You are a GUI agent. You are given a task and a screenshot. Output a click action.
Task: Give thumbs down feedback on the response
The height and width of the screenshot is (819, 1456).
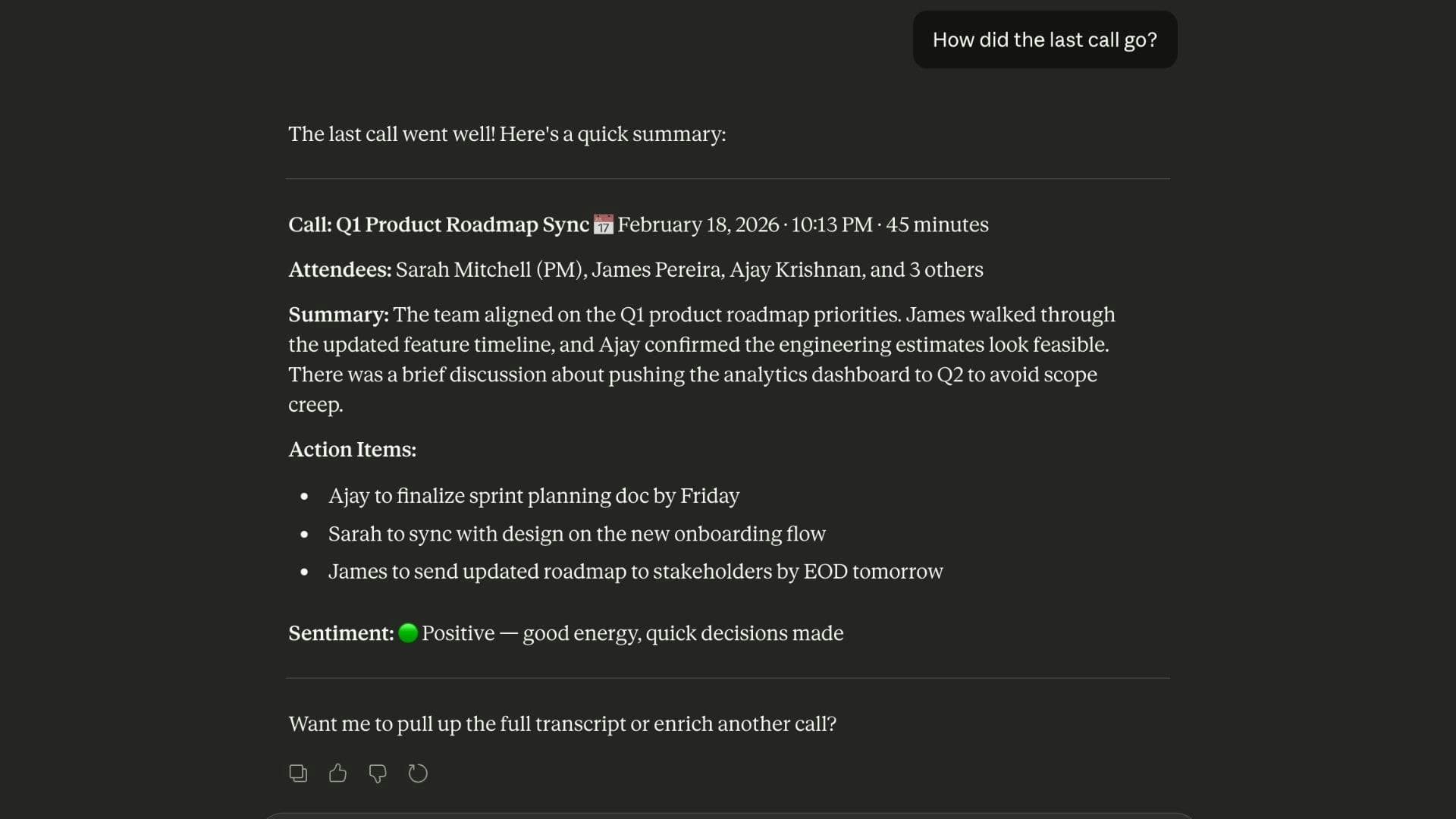click(378, 773)
